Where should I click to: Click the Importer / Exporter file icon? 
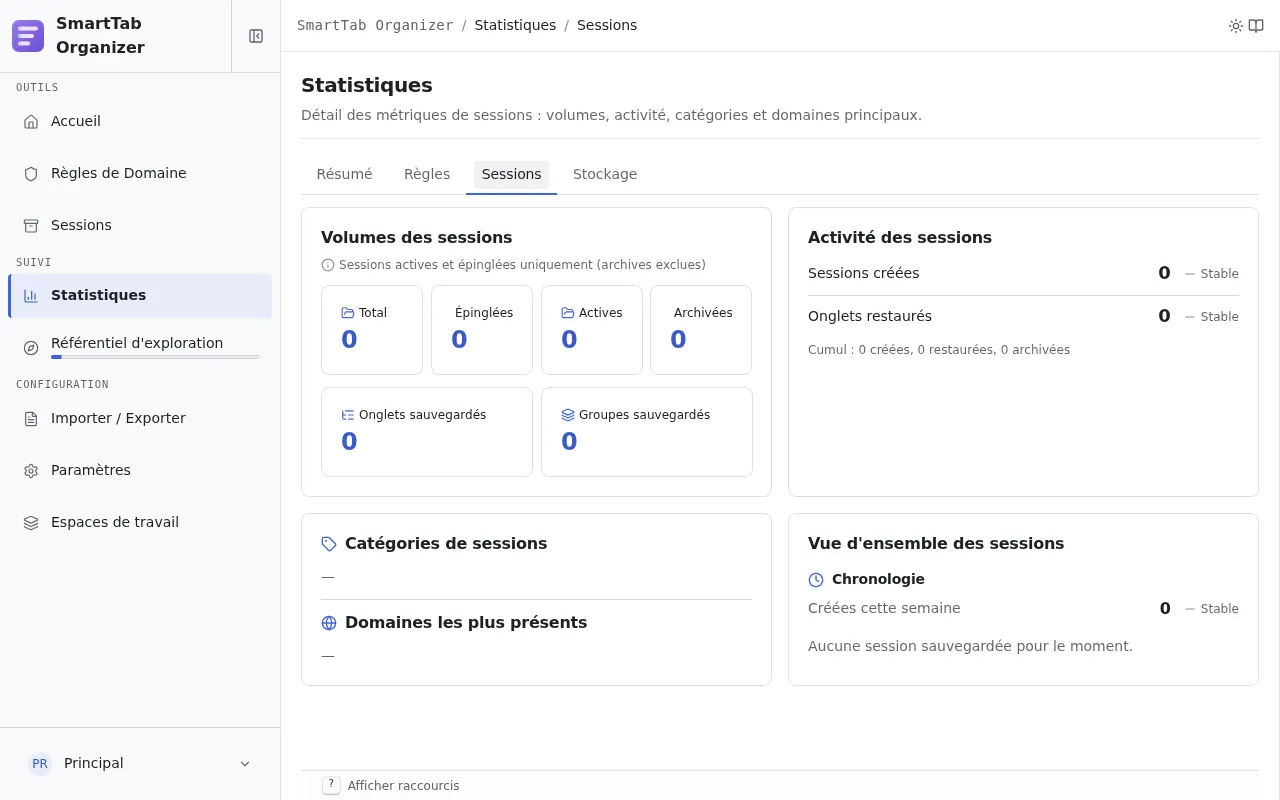(31, 418)
